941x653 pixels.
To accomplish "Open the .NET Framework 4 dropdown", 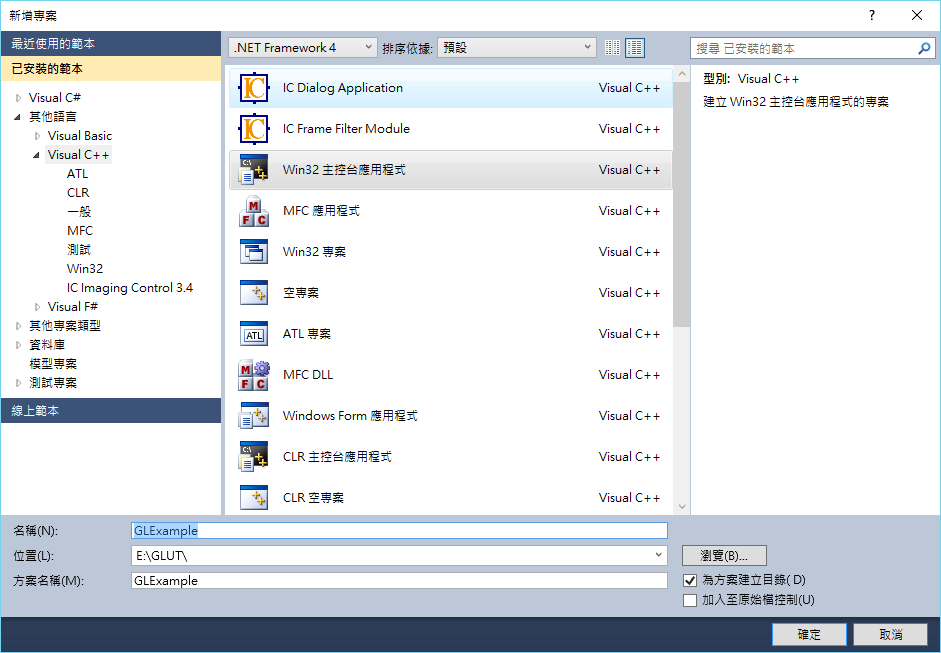I will pyautogui.click(x=302, y=48).
